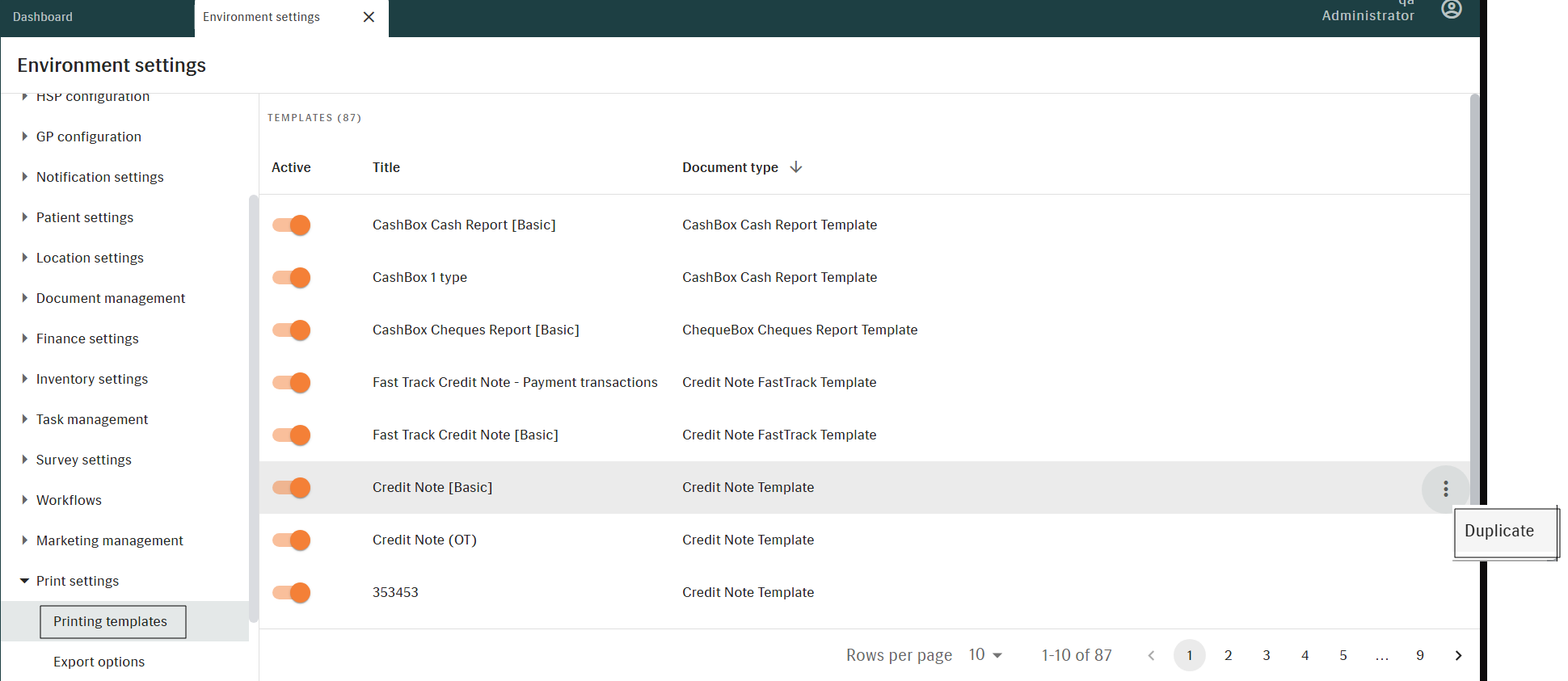Image resolution: width=1568 pixels, height=681 pixels.
Task: Jump to page 9 of templates
Action: [x=1419, y=655]
